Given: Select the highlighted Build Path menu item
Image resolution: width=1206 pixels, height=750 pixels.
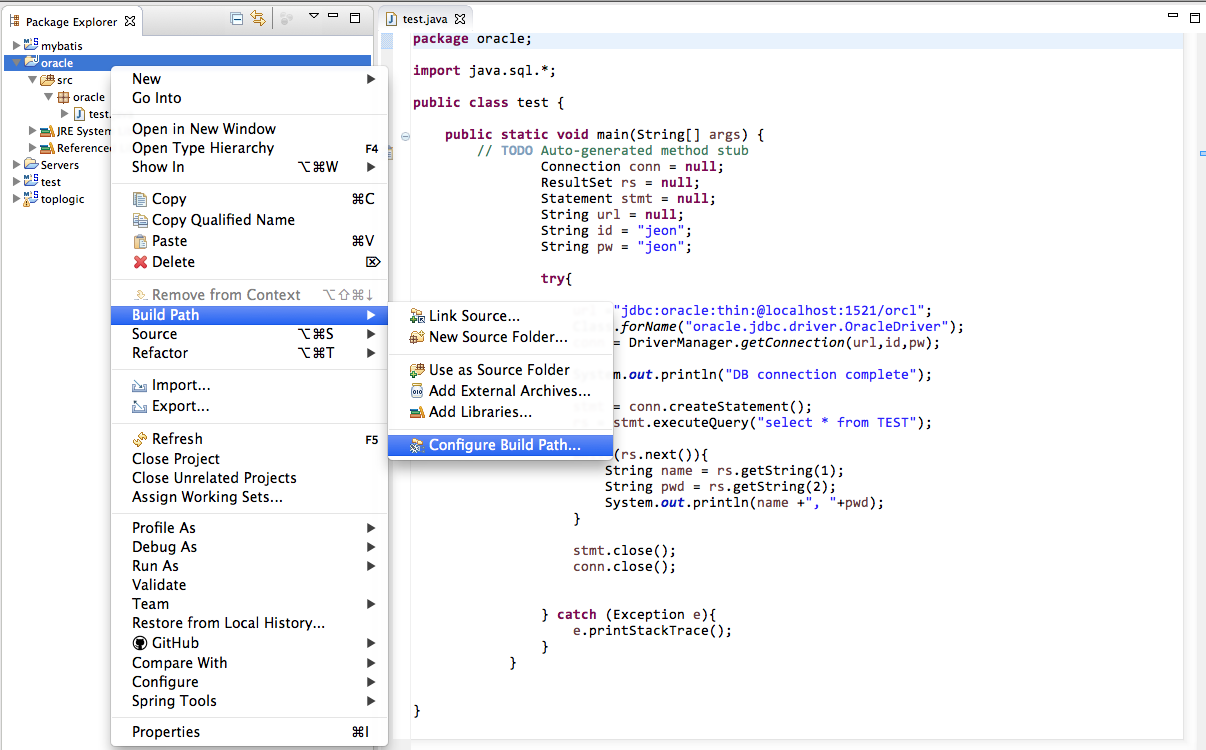Looking at the screenshot, I should pyautogui.click(x=249, y=315).
